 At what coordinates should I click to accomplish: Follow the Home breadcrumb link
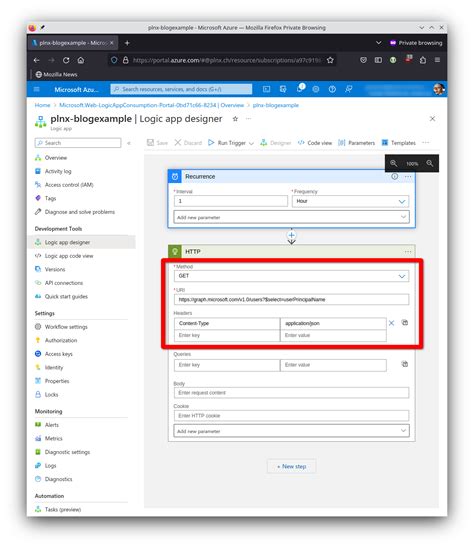[42, 105]
